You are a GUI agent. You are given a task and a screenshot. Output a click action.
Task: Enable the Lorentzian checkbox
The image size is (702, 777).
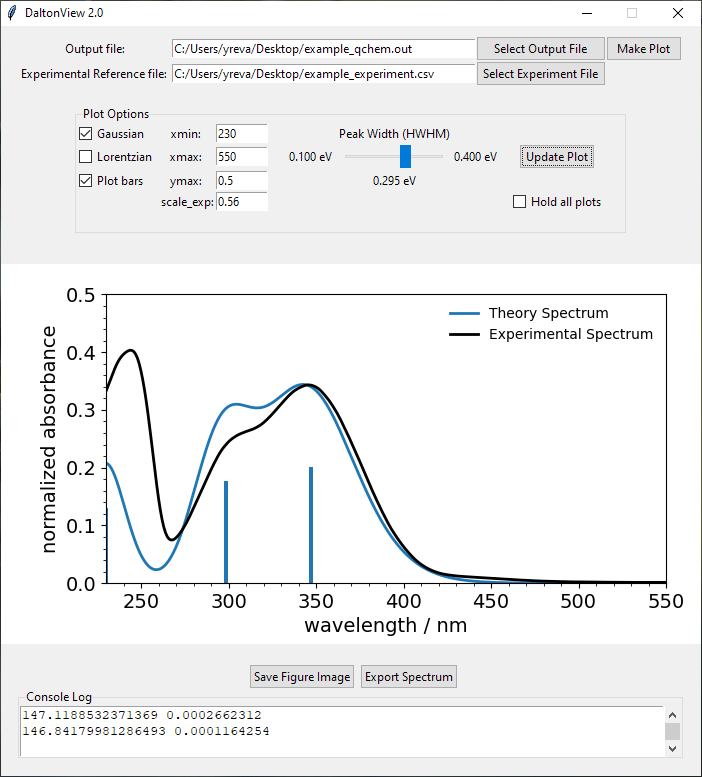(85, 157)
